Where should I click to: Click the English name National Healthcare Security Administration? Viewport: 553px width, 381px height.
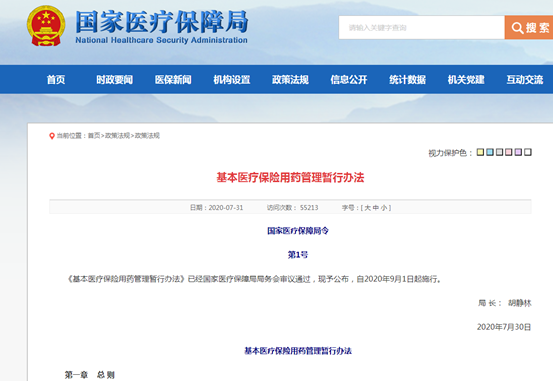tap(162, 40)
